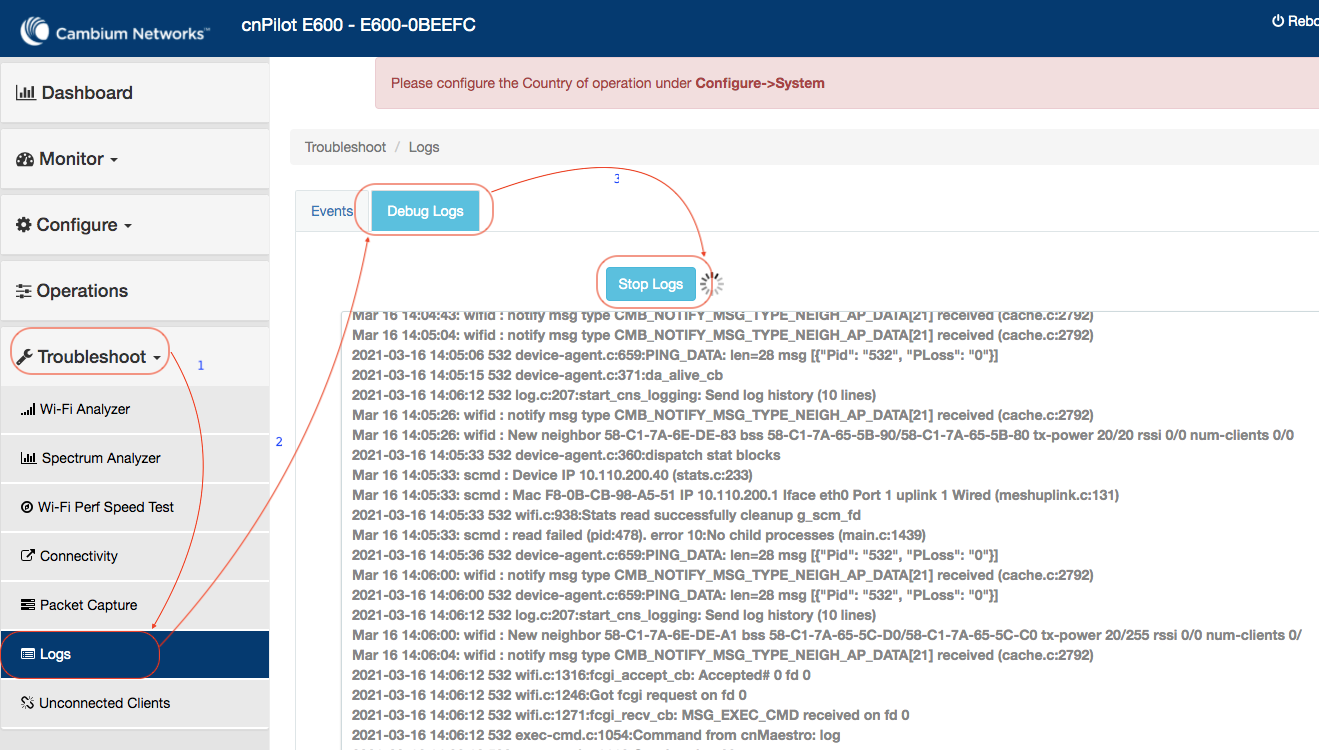Click the Dashboard bar chart icon
The width and height of the screenshot is (1319, 750).
[26, 93]
